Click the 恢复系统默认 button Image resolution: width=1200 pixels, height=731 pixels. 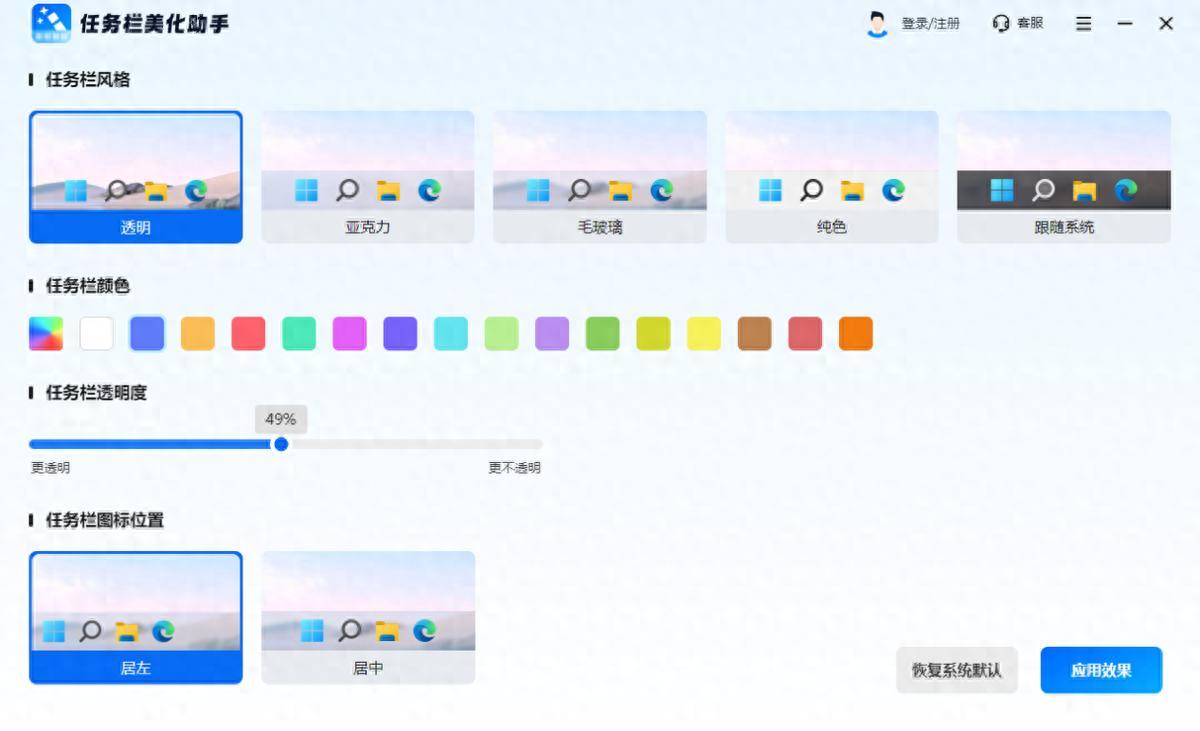click(x=957, y=670)
